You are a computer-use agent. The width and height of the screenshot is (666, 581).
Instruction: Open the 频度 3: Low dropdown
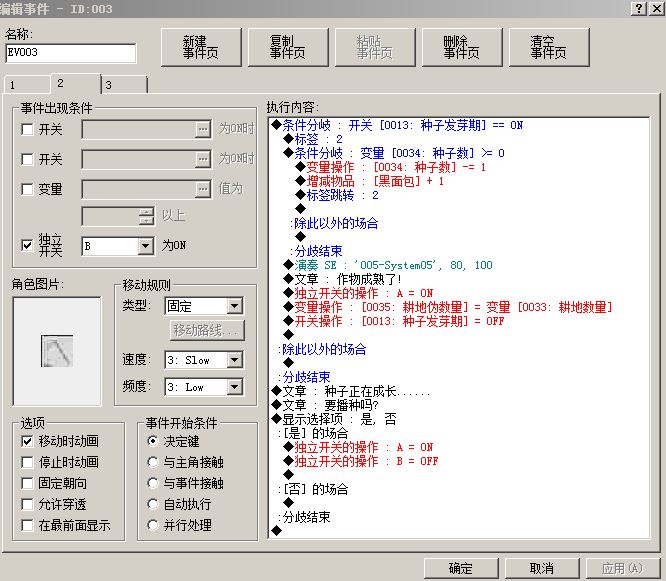(234, 387)
